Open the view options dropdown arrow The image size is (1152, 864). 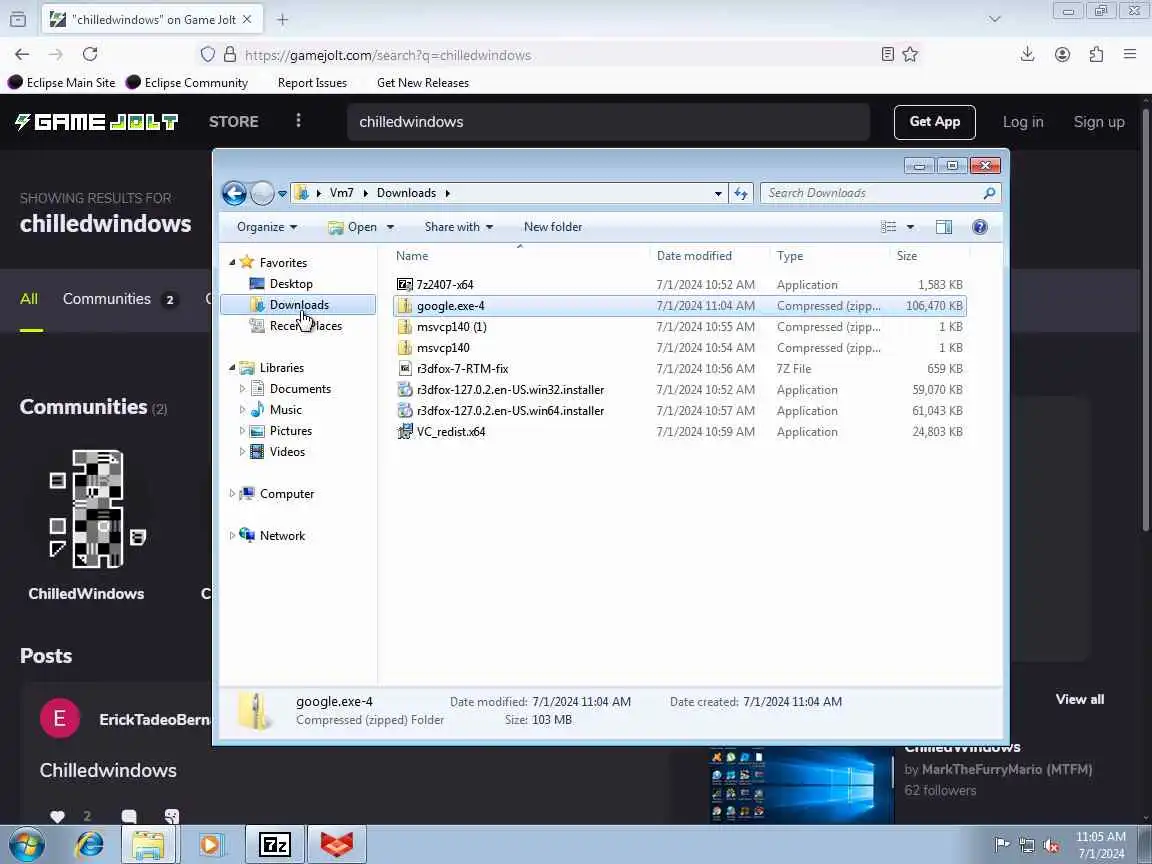910,227
